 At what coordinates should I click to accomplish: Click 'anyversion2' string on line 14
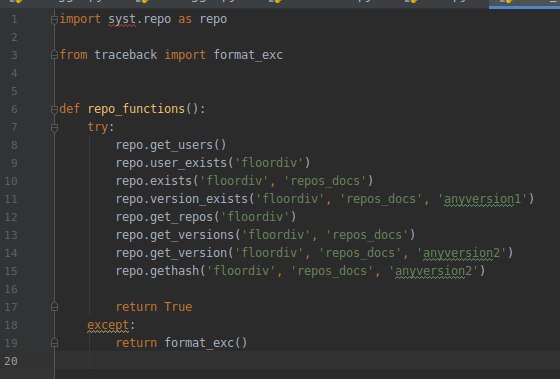(461, 253)
